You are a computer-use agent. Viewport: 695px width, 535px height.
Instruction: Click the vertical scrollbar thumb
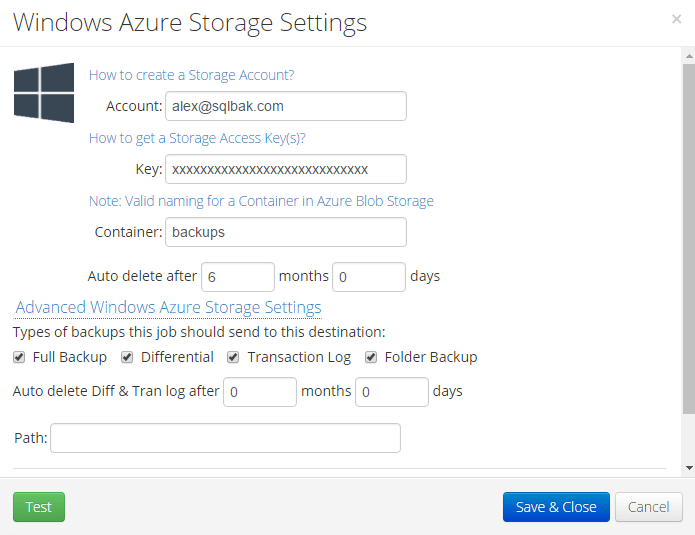pos(689,239)
